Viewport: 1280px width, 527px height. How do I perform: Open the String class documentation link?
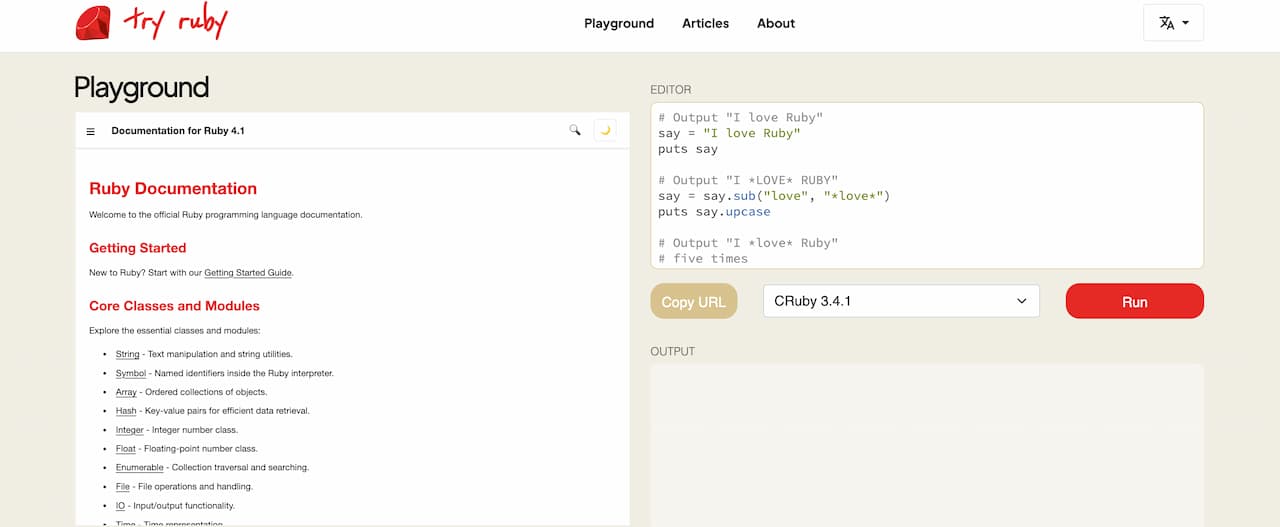point(127,355)
